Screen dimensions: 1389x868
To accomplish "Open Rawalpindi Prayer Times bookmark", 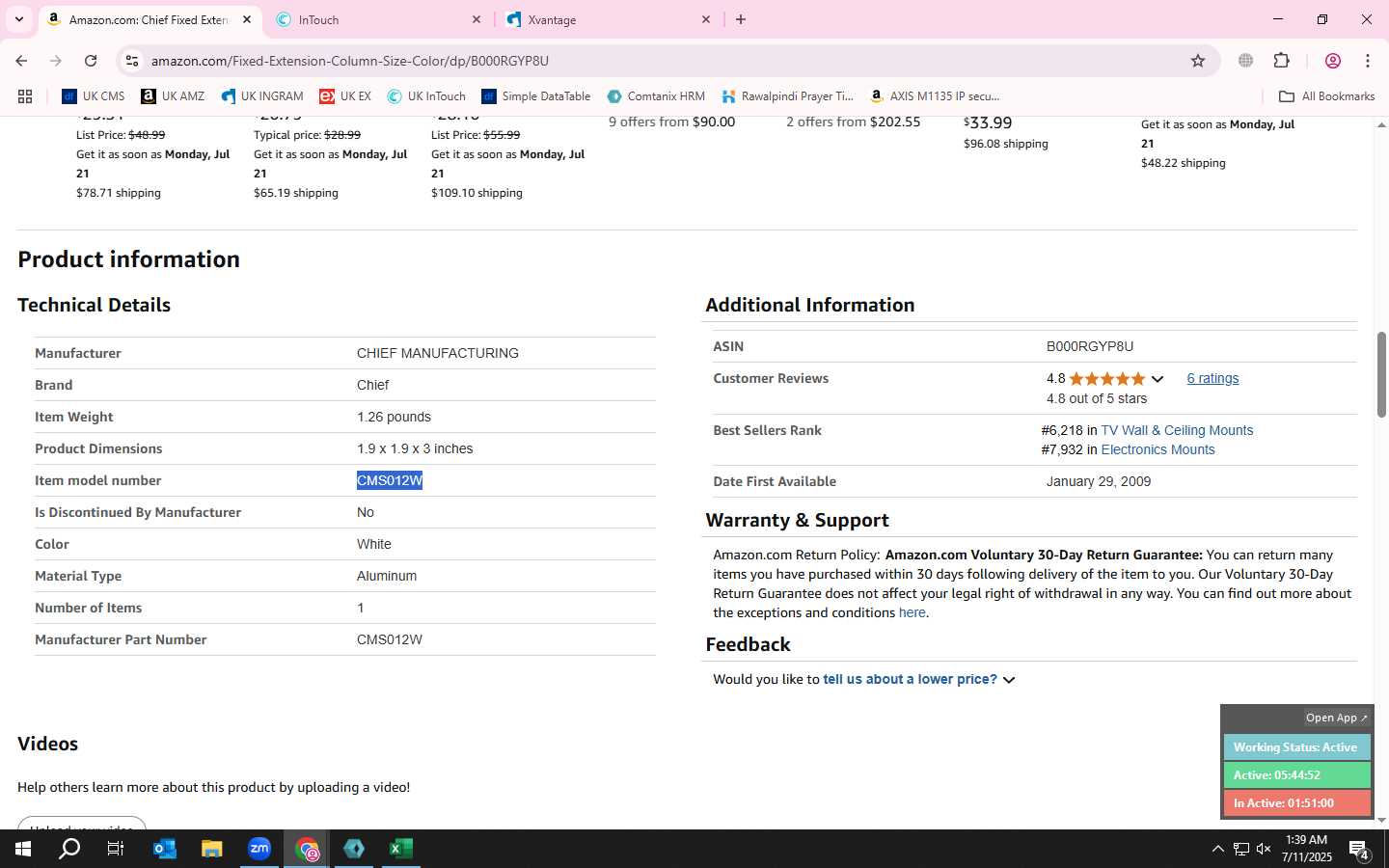I will click(787, 96).
